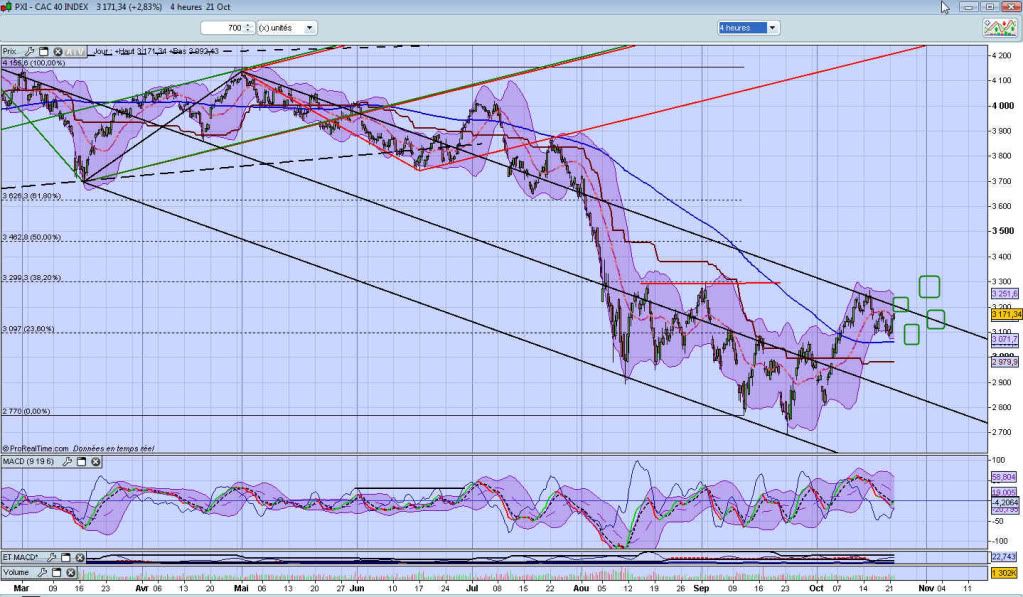
Task: Maximize the Prix price panel
Action: tap(42, 51)
